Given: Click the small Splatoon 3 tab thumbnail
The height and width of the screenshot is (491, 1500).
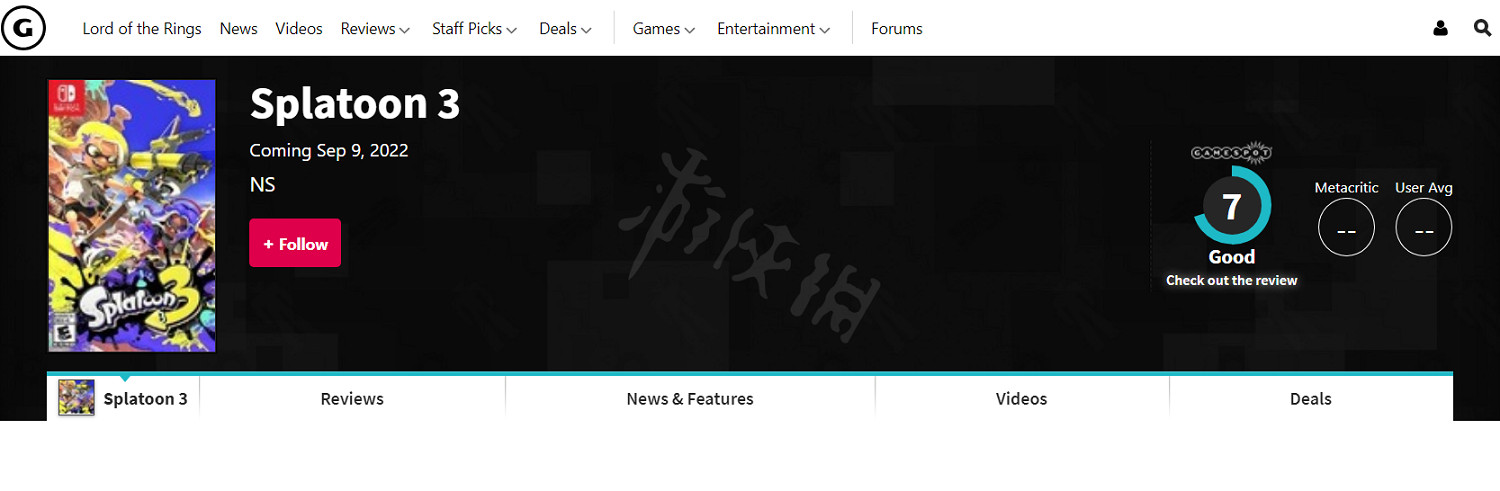Looking at the screenshot, I should coord(77,398).
